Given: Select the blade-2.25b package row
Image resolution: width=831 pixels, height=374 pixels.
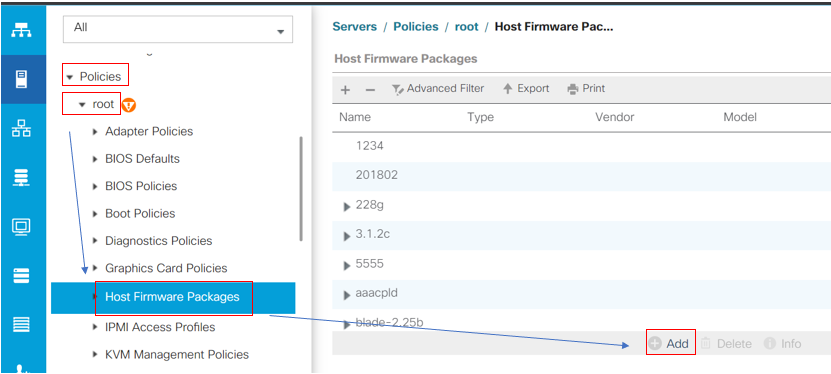Looking at the screenshot, I should click(x=581, y=323).
